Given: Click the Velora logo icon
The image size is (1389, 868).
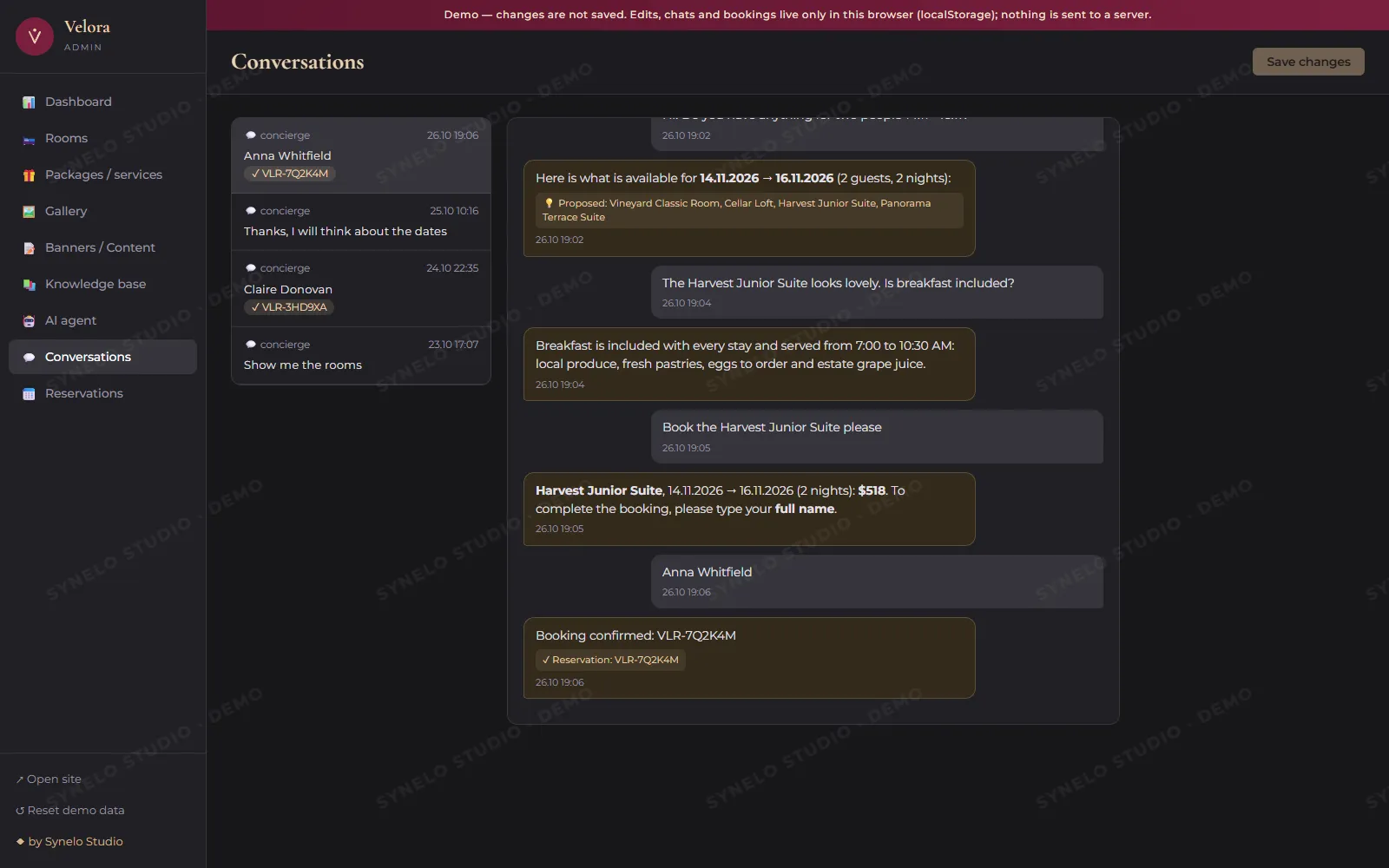Looking at the screenshot, I should (x=35, y=36).
